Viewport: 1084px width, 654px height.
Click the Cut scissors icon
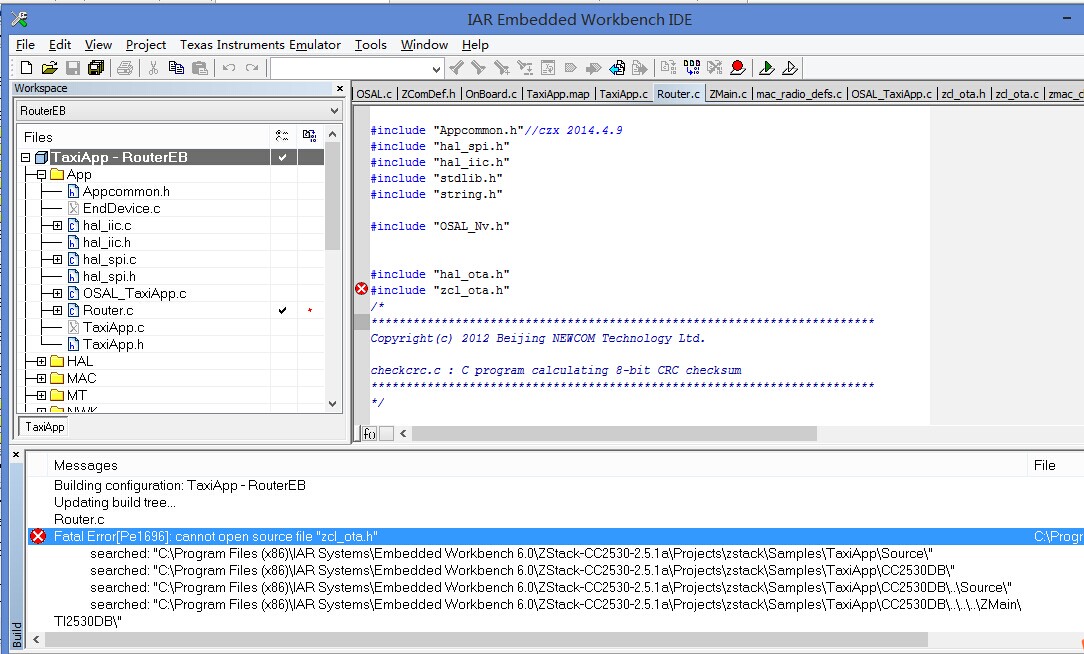pyautogui.click(x=153, y=68)
